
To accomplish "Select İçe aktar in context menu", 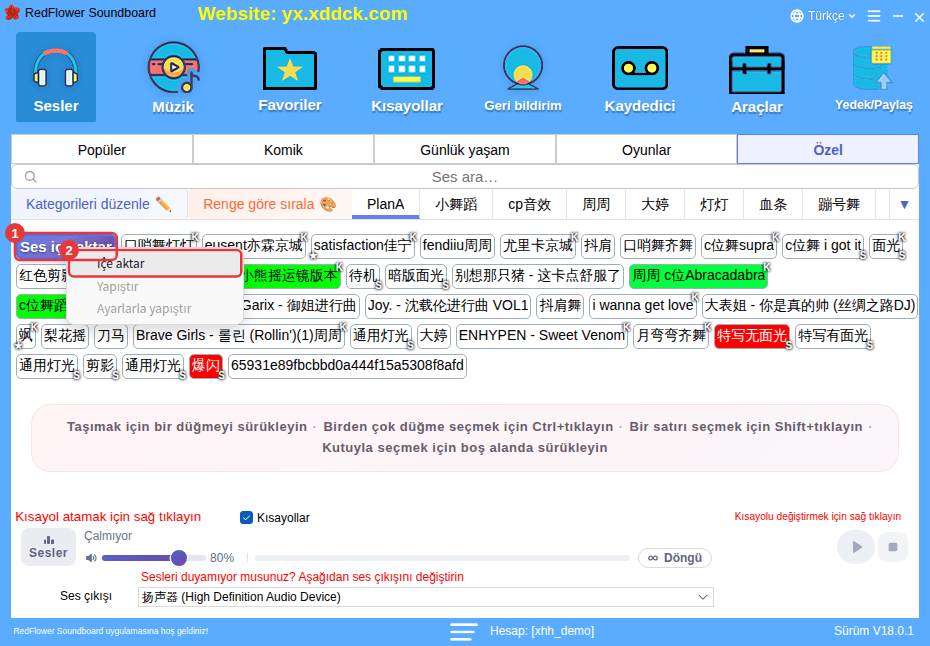I will pyautogui.click(x=155, y=263).
